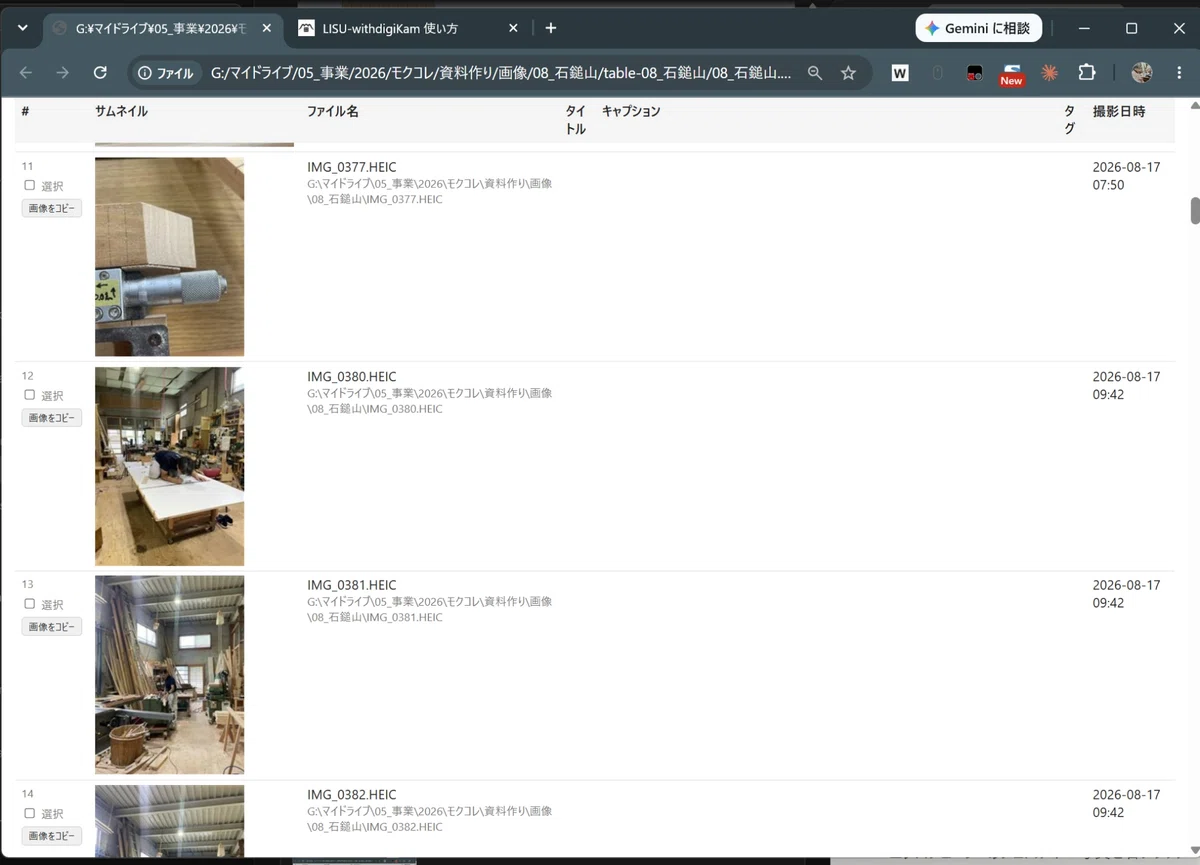Open IMG_0377 micrometer thumbnail
Viewport: 1200px width, 865px height.
pos(169,257)
